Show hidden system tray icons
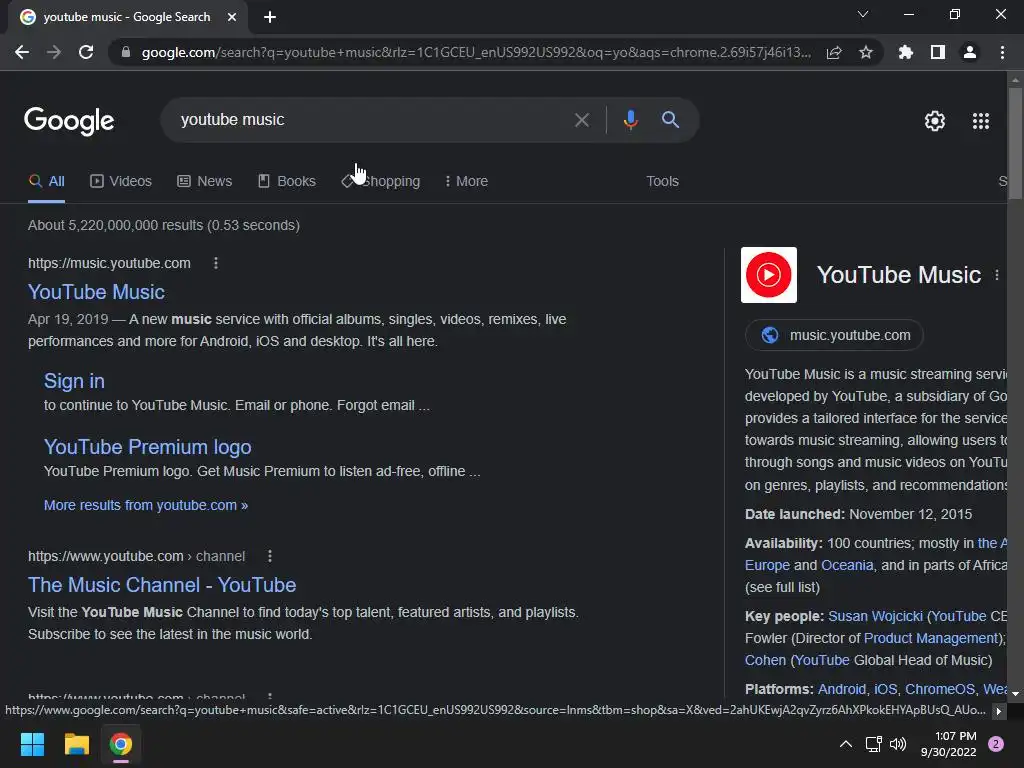Viewport: 1024px width, 768px height. [846, 744]
